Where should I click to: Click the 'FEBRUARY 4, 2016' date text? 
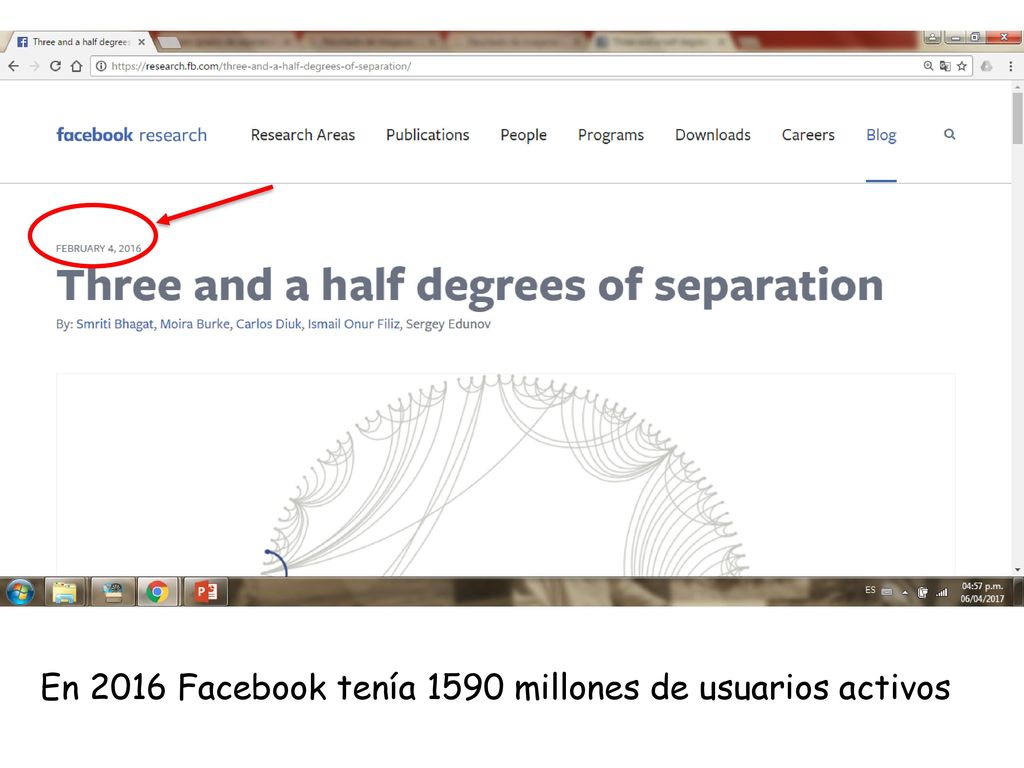[99, 248]
